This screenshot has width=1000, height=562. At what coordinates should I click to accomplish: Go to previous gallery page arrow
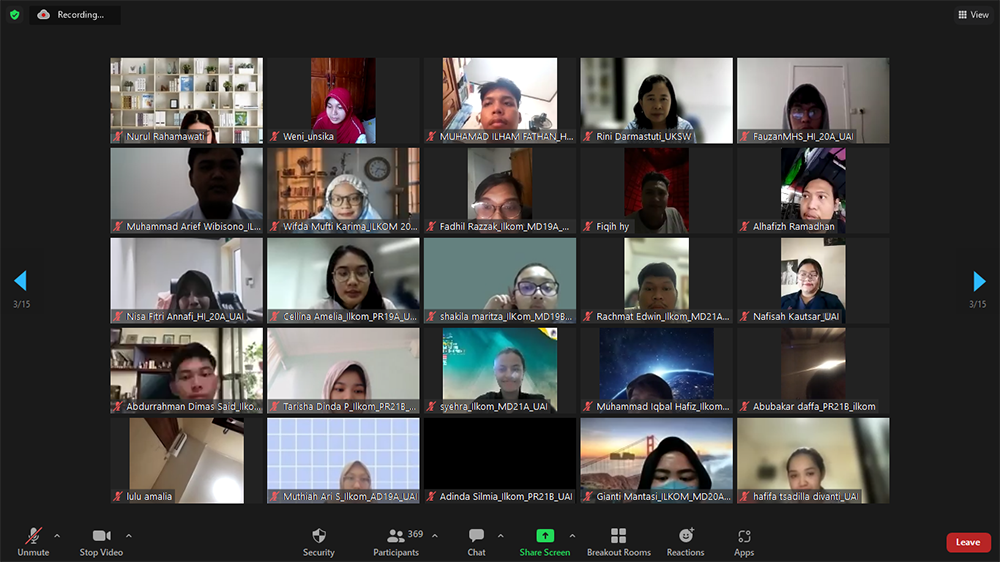click(x=20, y=281)
